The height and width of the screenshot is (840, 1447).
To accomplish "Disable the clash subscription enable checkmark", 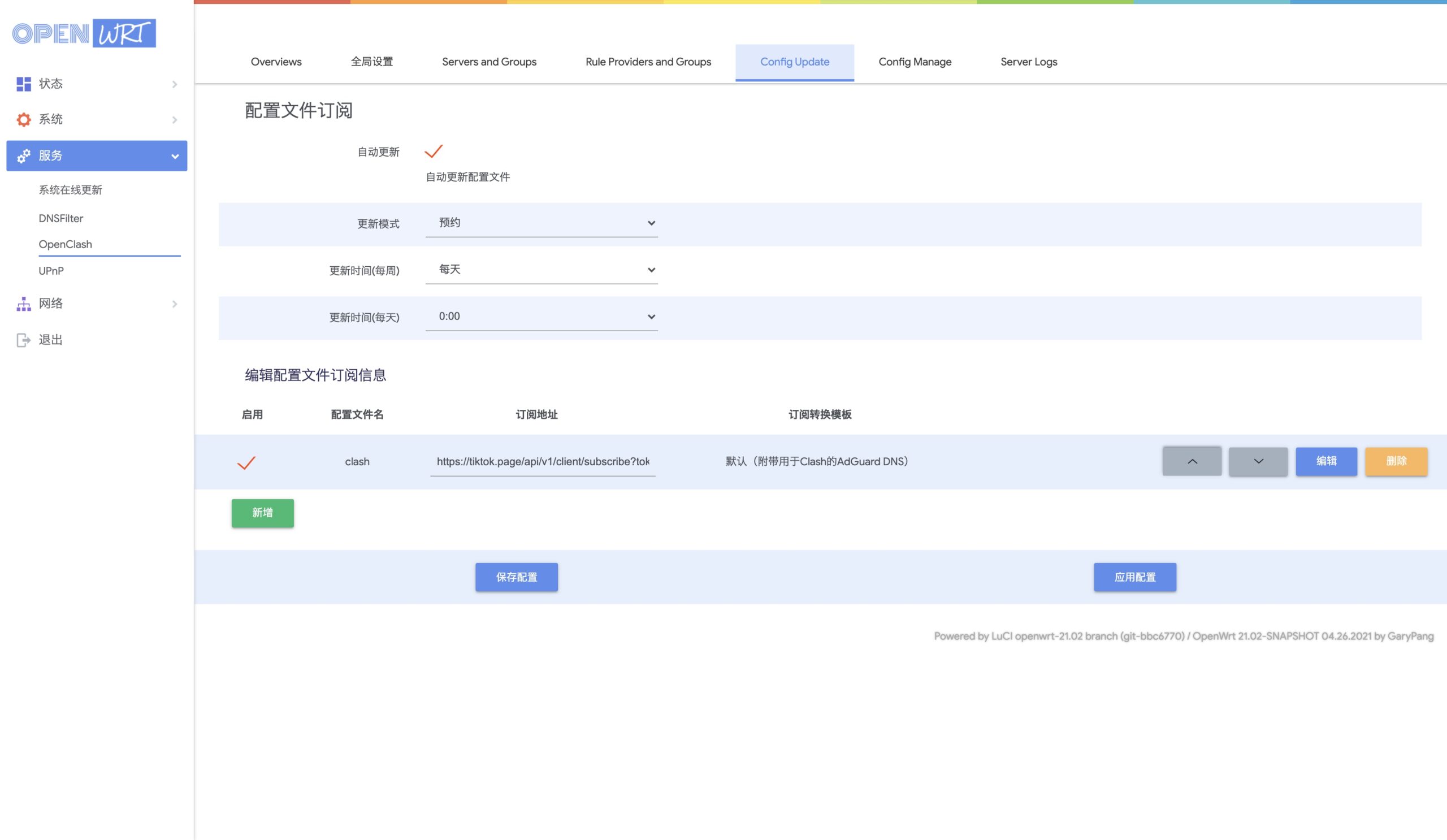I will pyautogui.click(x=246, y=462).
